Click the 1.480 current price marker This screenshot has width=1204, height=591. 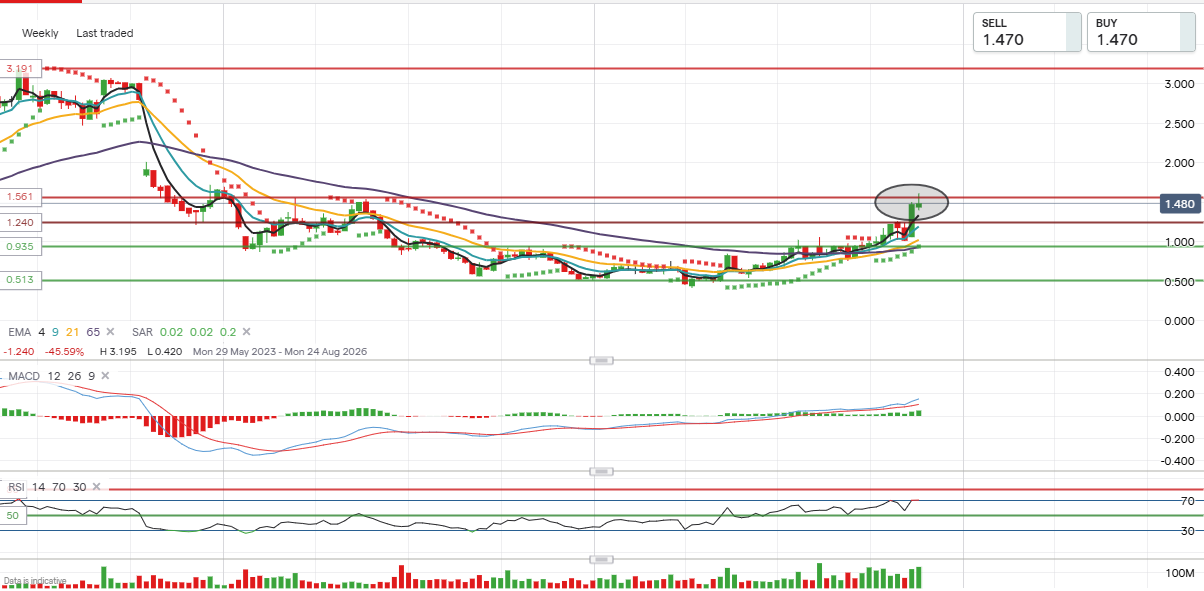coord(1179,204)
